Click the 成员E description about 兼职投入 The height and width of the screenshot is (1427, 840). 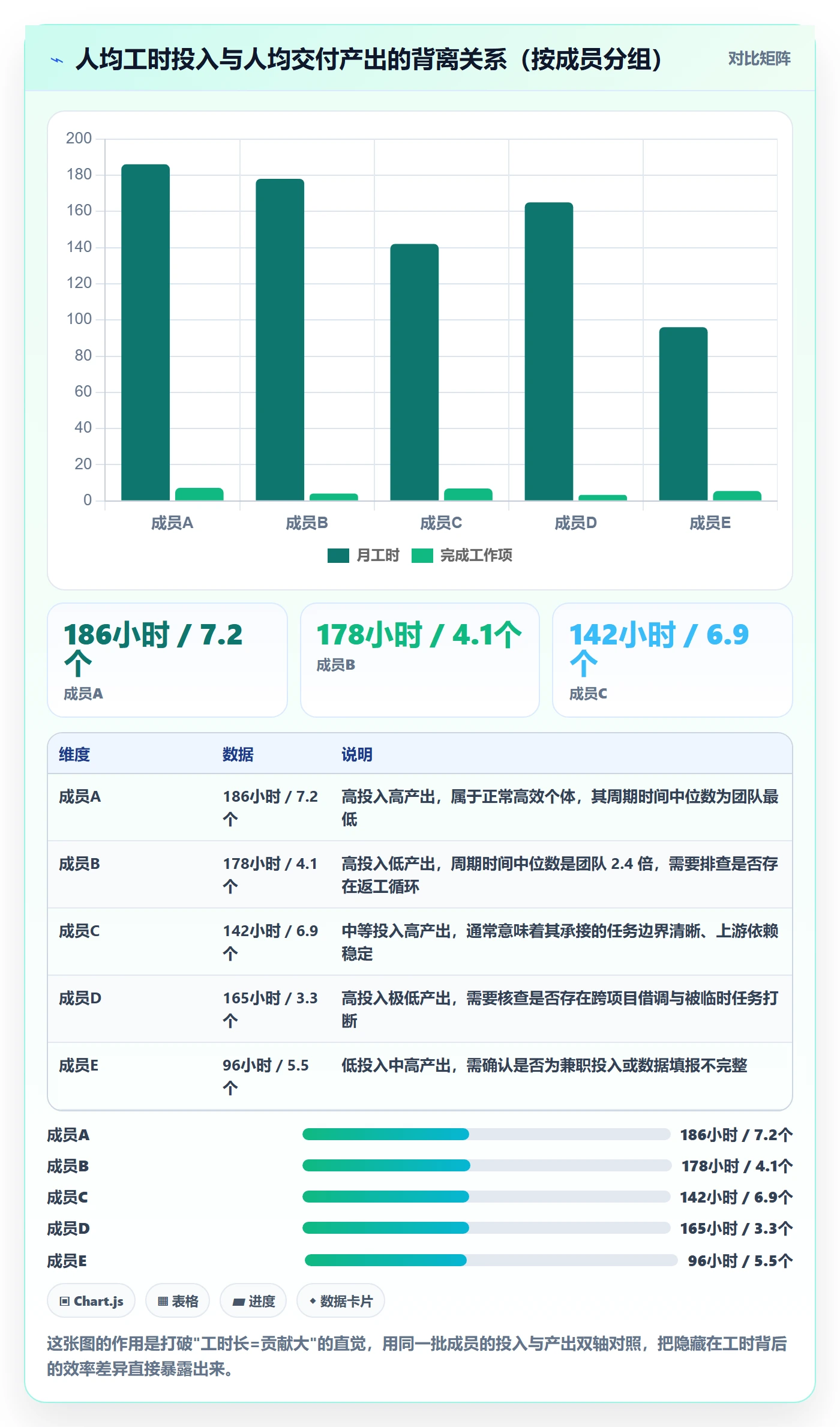(x=544, y=1065)
